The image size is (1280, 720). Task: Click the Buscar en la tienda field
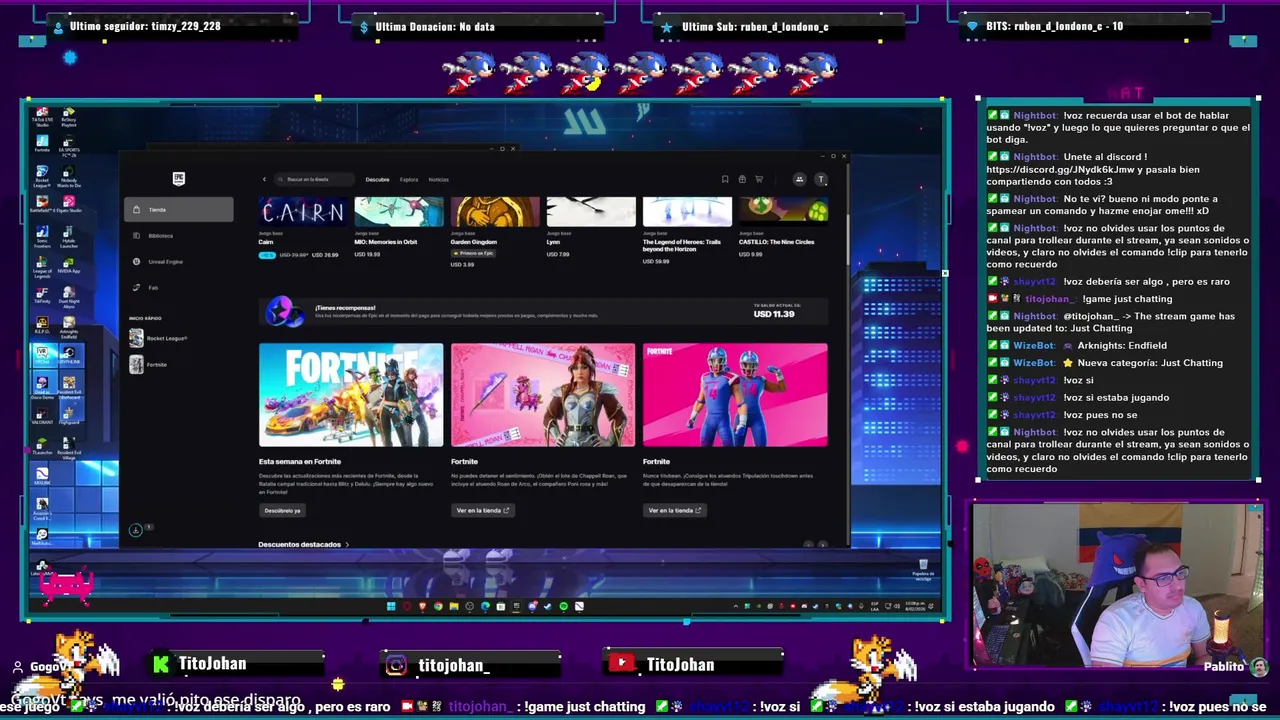click(x=314, y=179)
